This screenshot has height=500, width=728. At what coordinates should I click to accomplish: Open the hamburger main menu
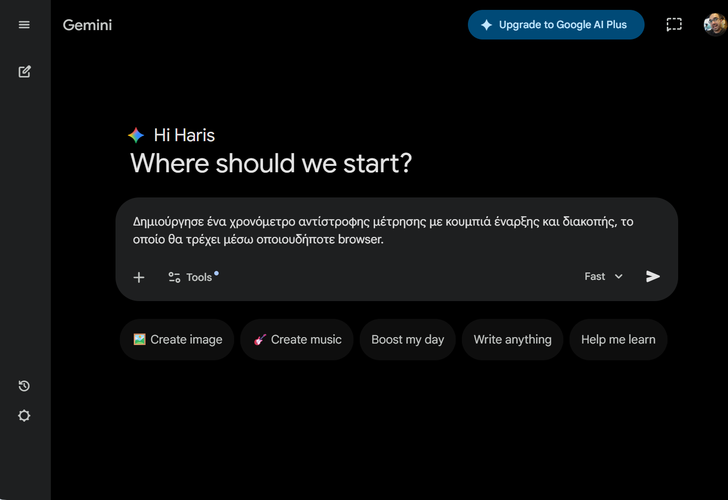click(x=24, y=25)
